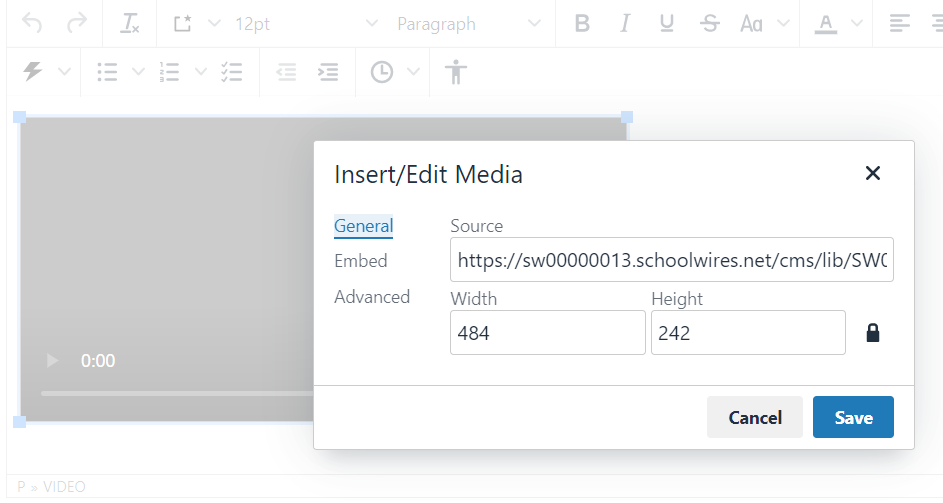Play the embedded video

(x=53, y=360)
